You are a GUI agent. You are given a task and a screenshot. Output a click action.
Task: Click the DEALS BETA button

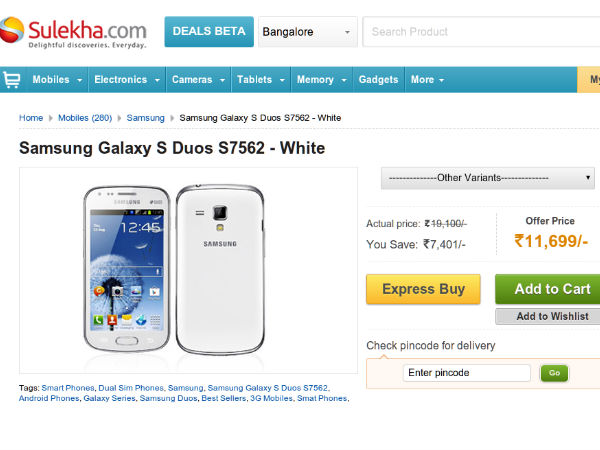[208, 32]
